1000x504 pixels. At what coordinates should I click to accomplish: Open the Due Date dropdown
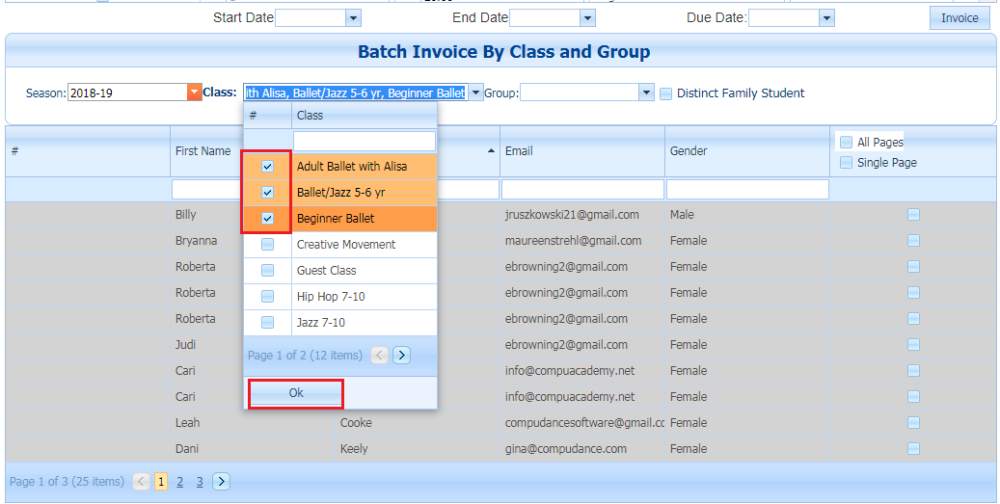[x=827, y=18]
